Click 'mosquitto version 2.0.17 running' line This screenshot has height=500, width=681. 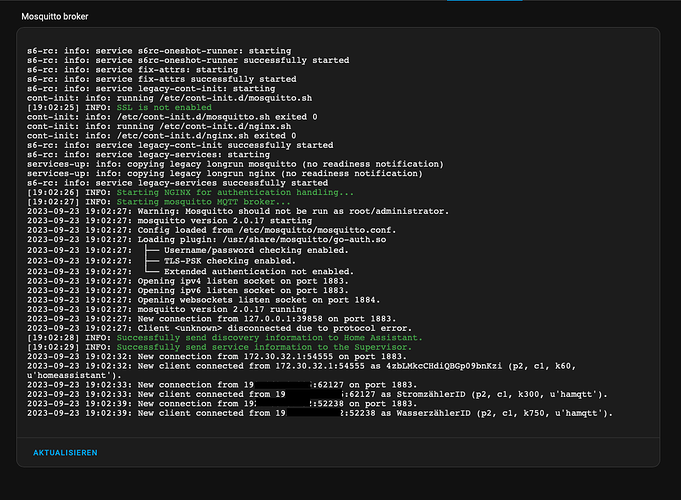[x=167, y=309]
